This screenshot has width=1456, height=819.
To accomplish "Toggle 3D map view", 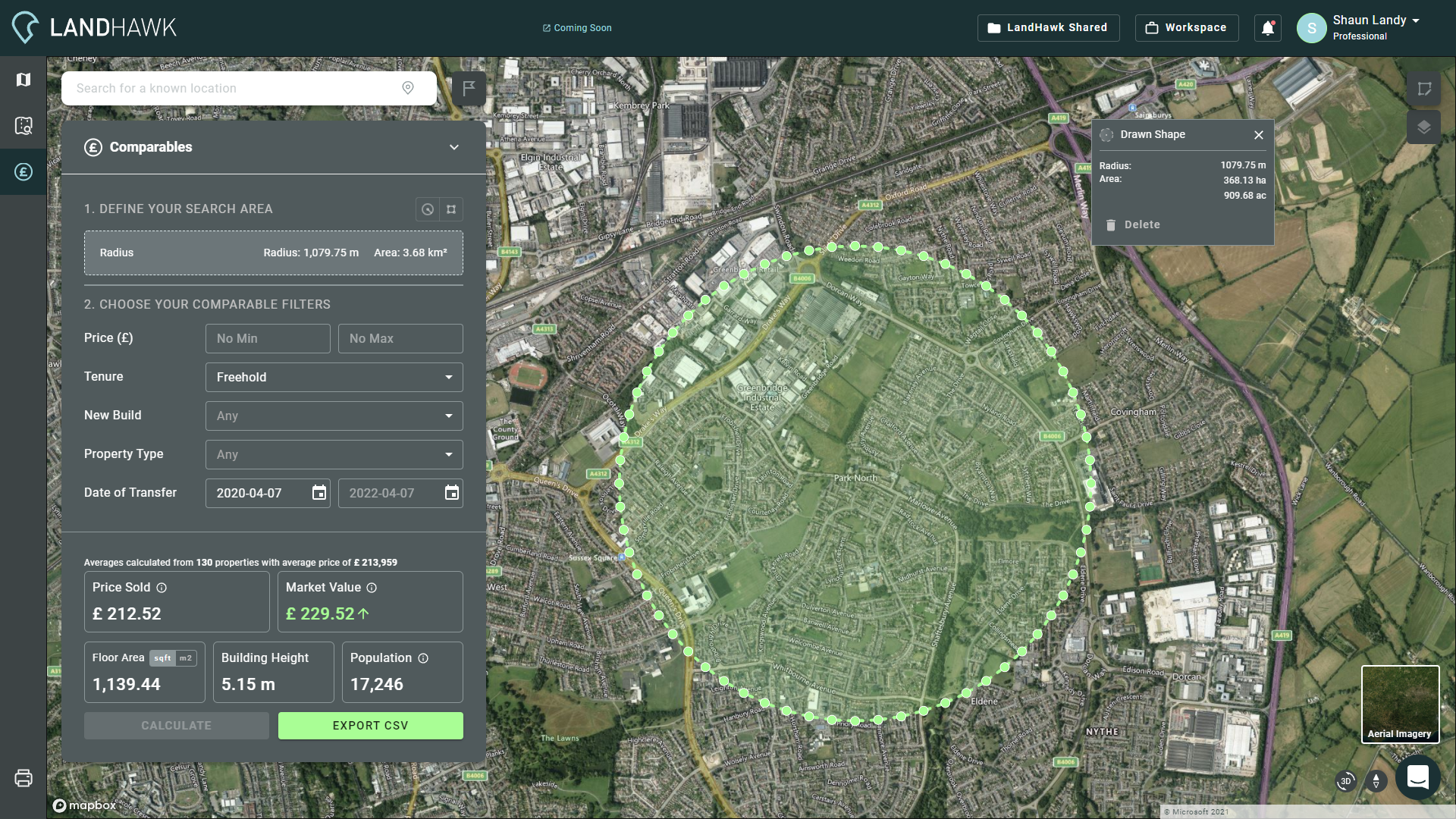I will tap(1346, 780).
